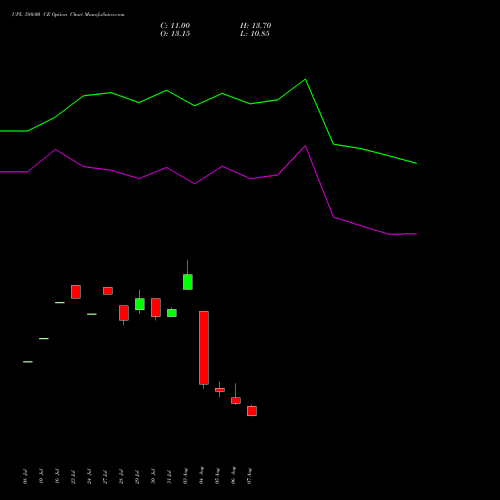Select the 07 Aug date label
The image size is (500, 500).
click(249, 476)
